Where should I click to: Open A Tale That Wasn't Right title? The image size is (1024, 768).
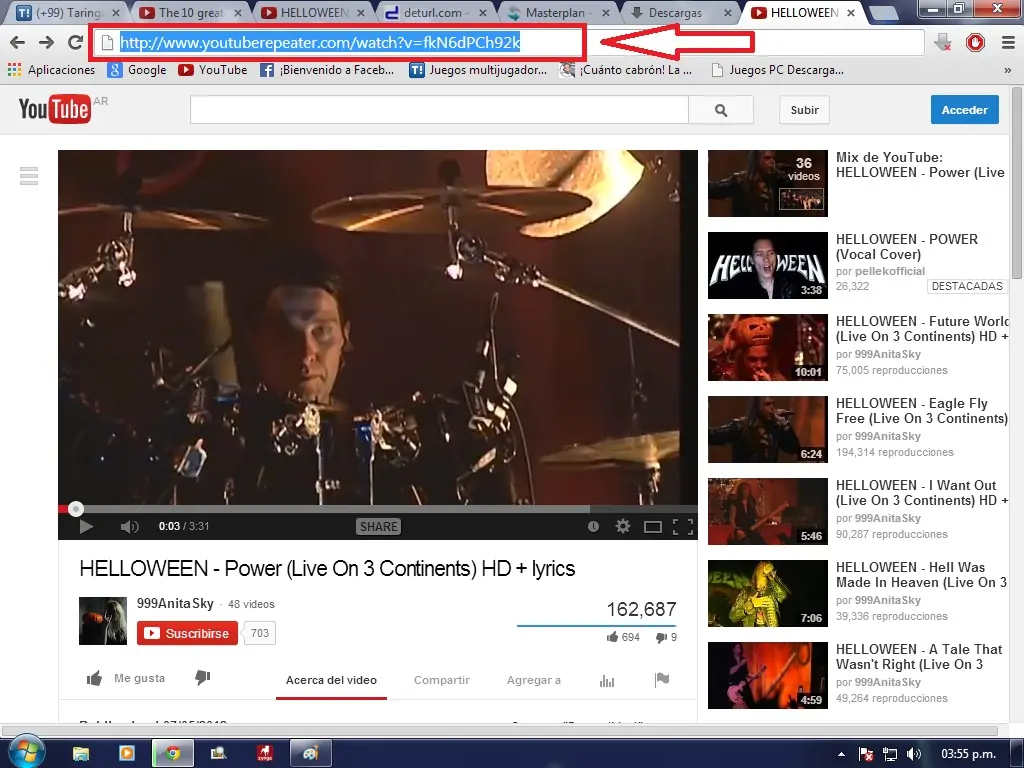point(919,656)
